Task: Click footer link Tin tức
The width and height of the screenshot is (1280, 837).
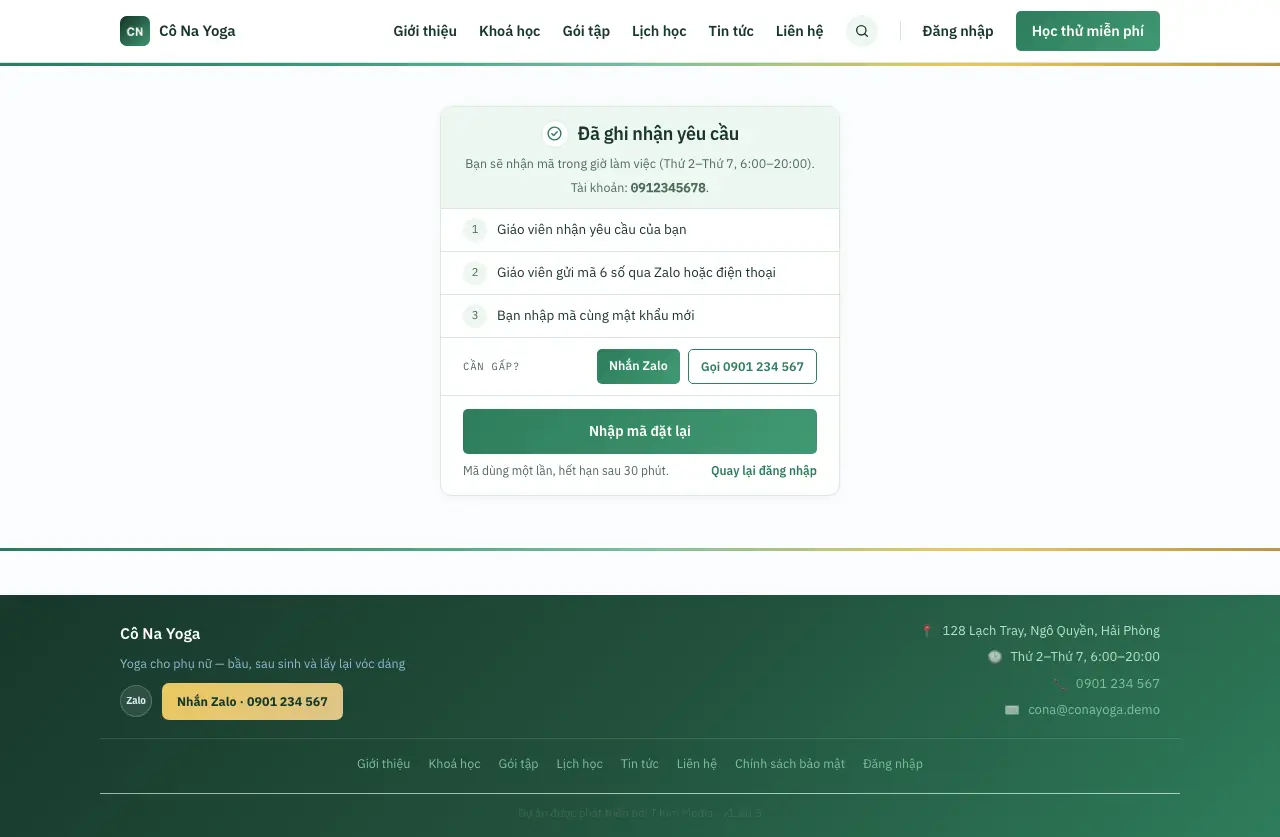Action: 640,764
